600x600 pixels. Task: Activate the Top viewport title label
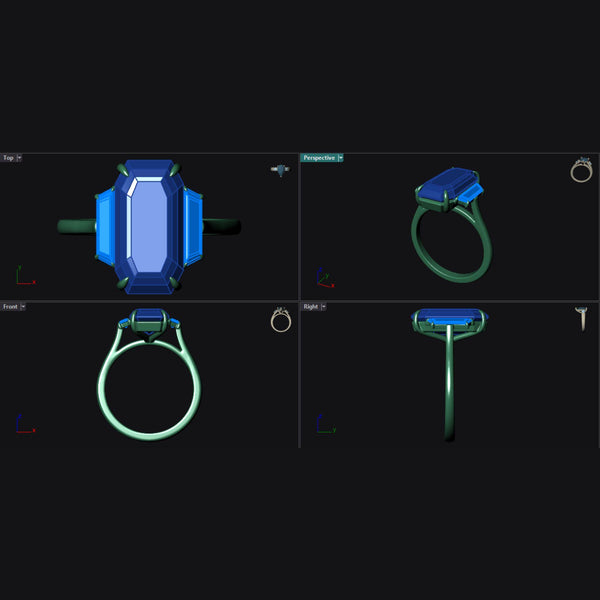coord(8,158)
